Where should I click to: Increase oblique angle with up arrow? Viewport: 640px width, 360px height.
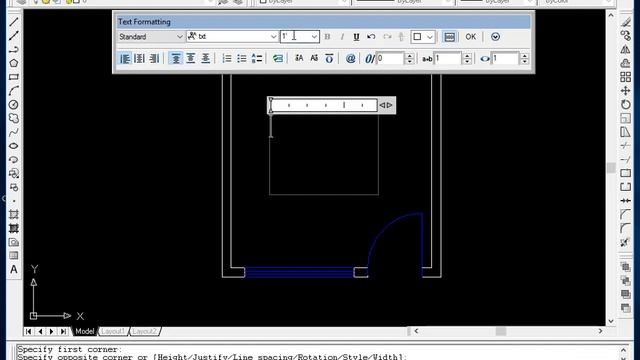pos(409,56)
